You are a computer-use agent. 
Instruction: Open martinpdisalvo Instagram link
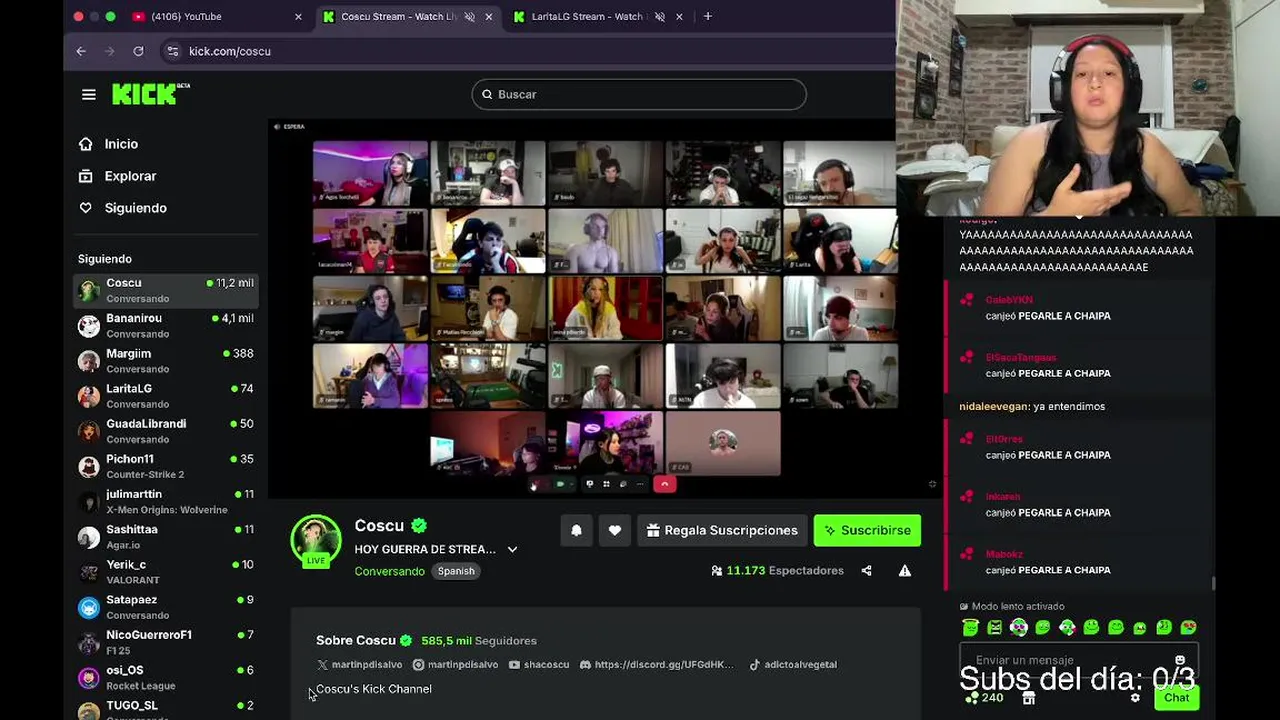tap(455, 665)
